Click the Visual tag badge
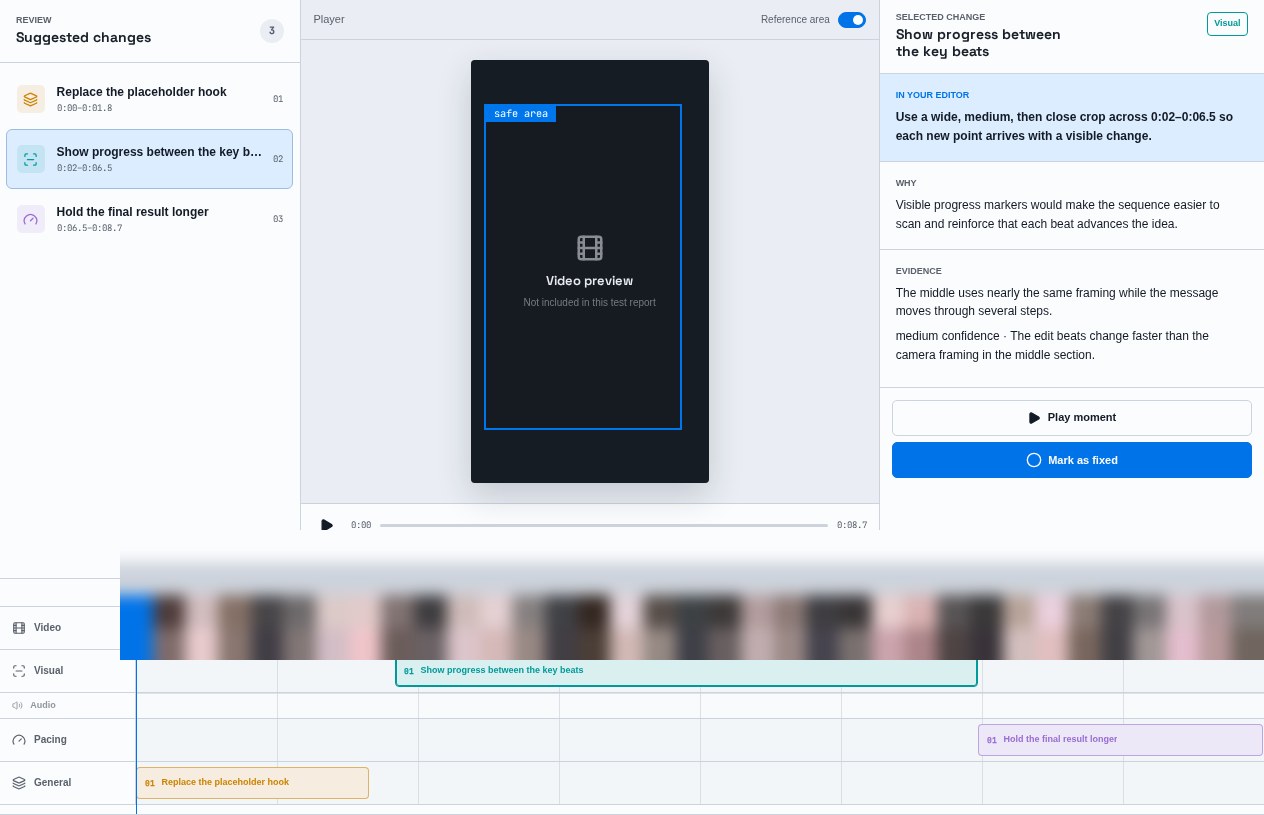Screen dimensions: 1264x815 (x=1227, y=24)
